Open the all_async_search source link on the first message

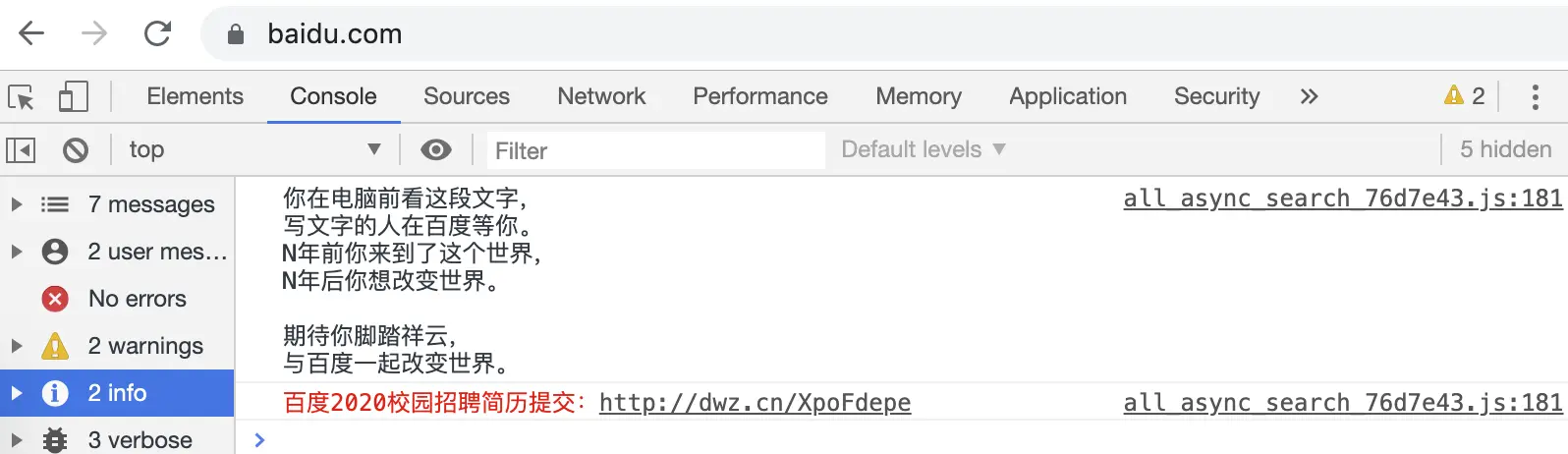pos(1342,199)
